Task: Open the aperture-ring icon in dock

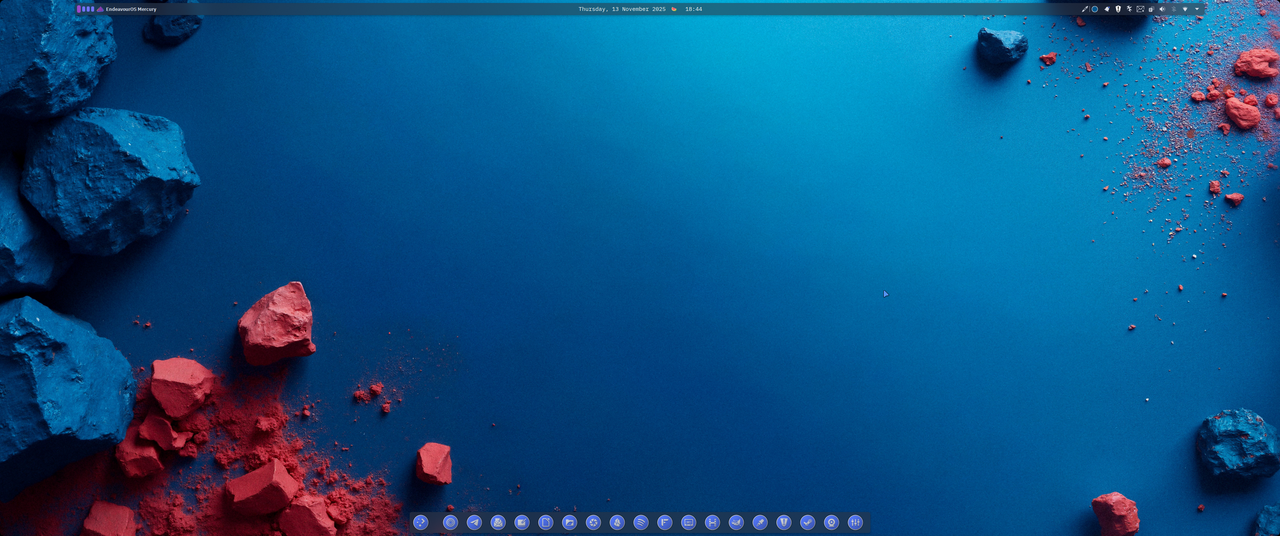Action: tap(594, 522)
